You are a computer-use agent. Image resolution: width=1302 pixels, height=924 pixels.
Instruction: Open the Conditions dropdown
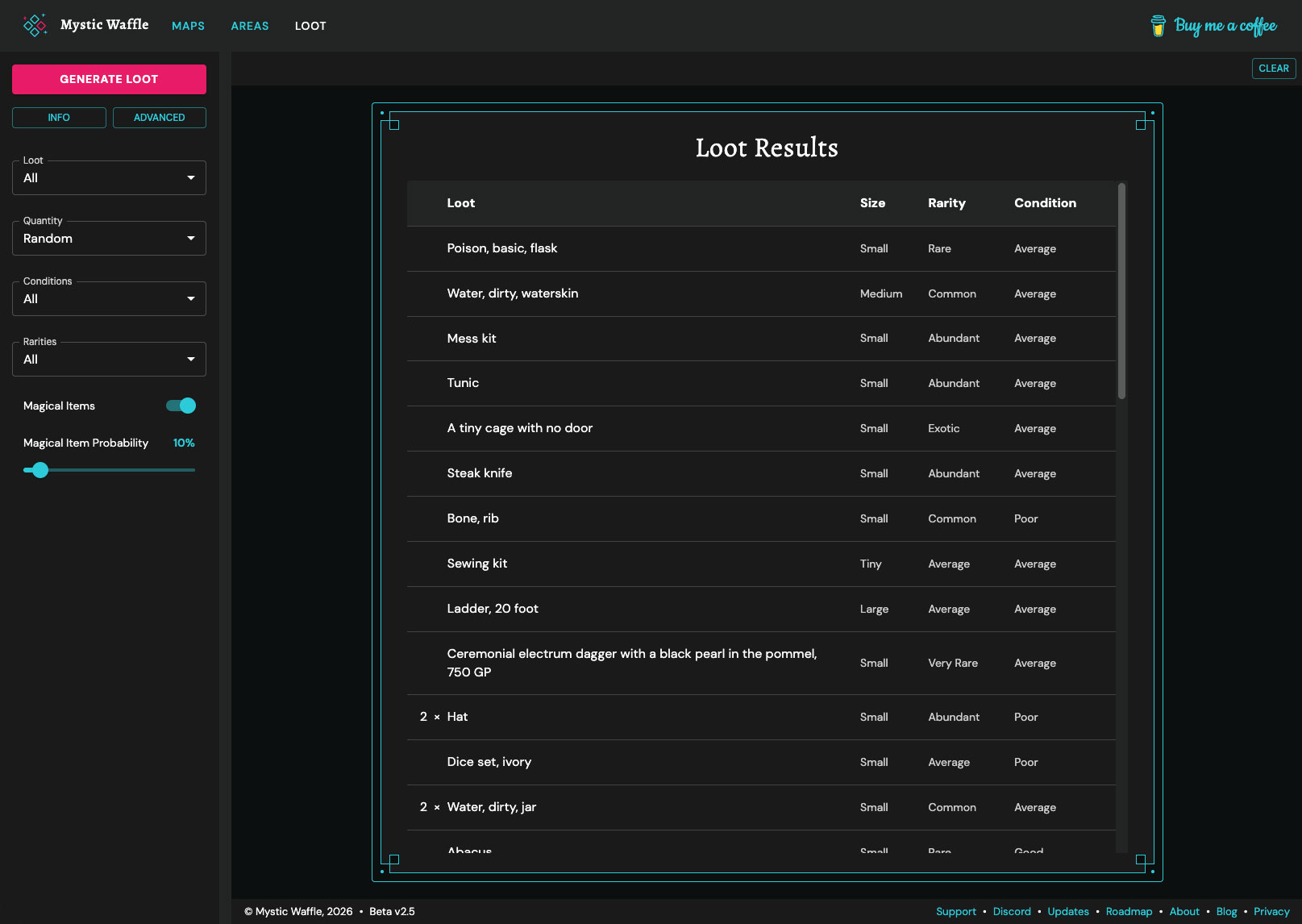pyautogui.click(x=109, y=298)
